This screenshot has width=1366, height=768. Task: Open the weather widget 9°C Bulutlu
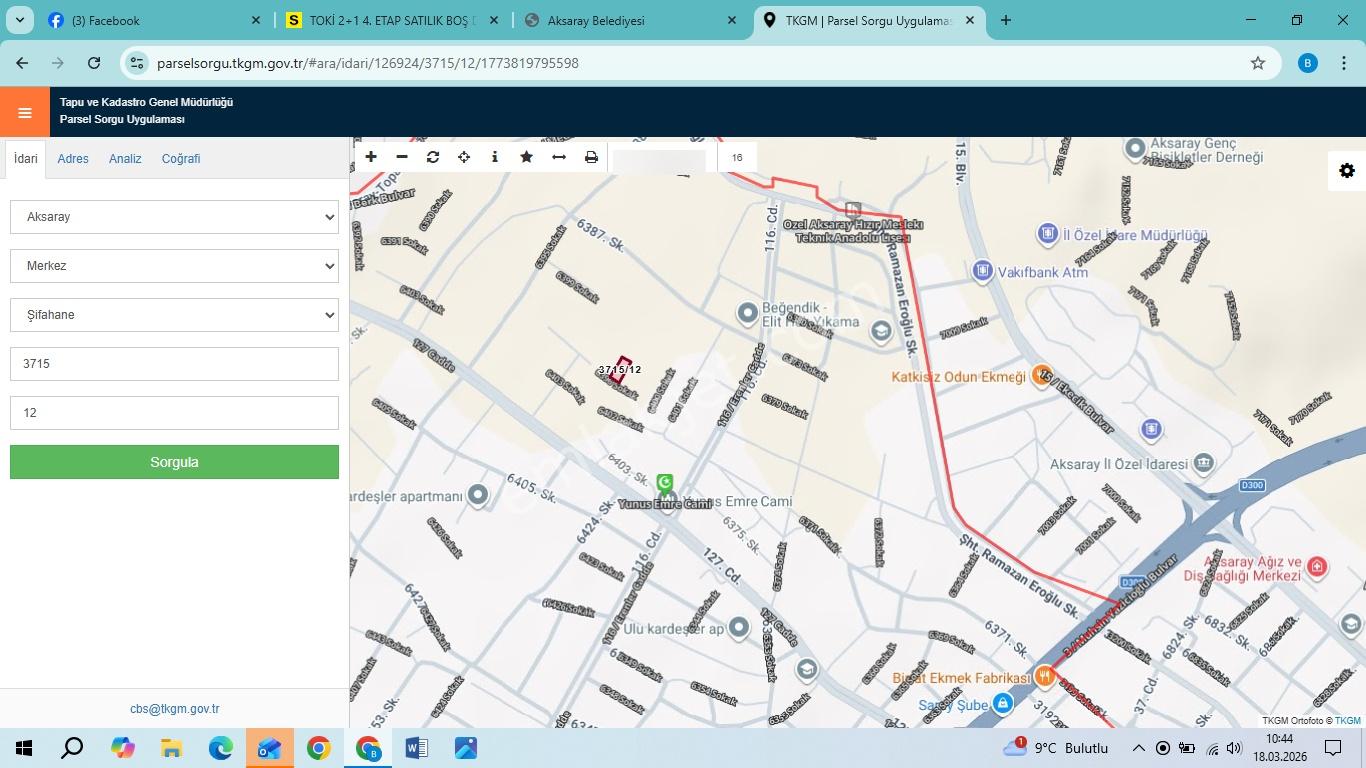[x=1056, y=748]
